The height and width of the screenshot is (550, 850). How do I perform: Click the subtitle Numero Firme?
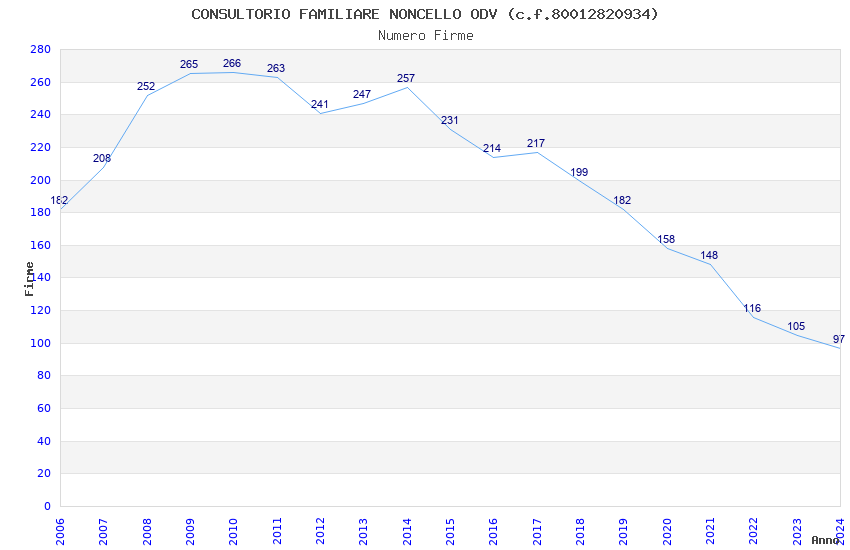426,35
